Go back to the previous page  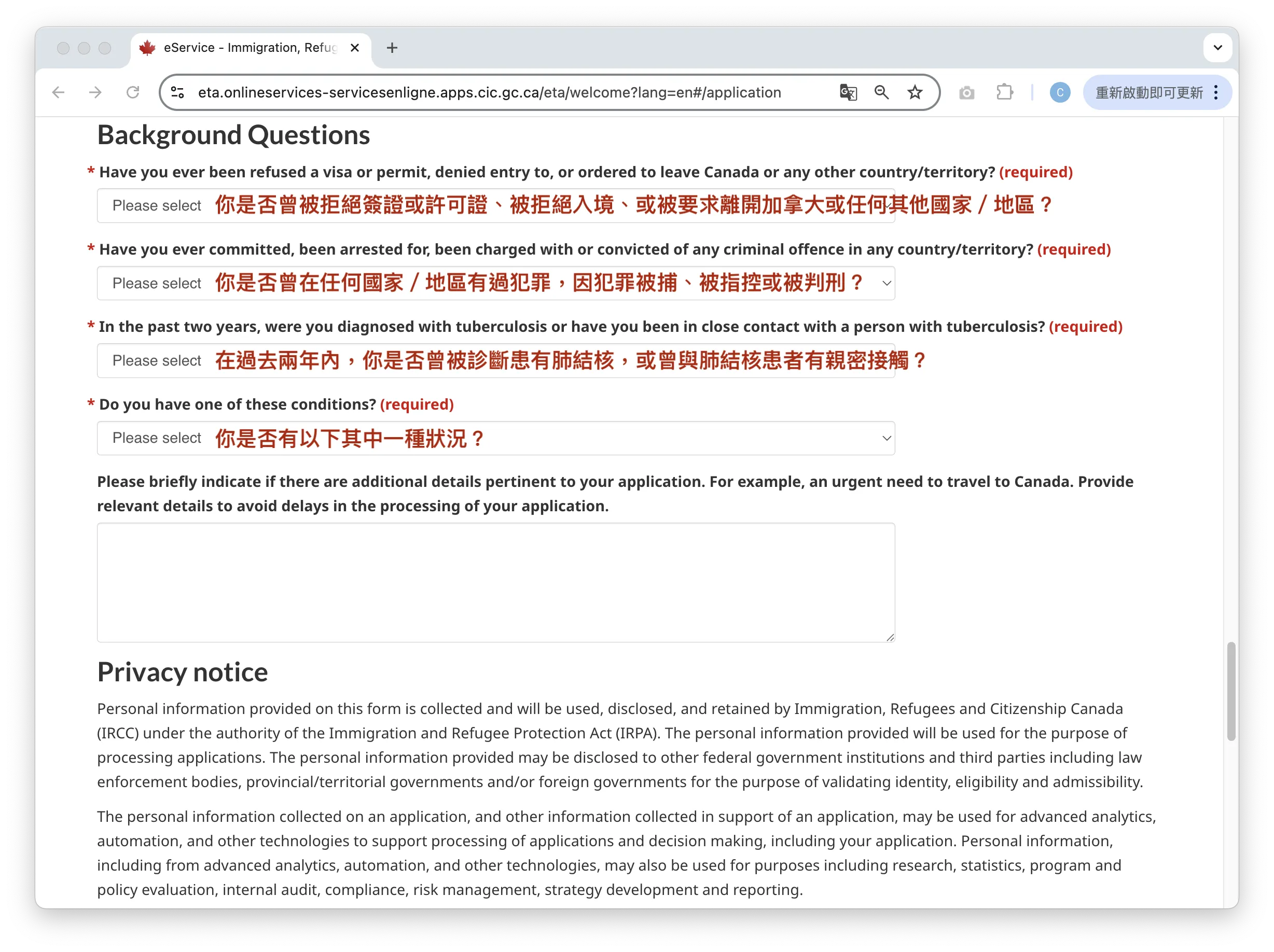point(58,93)
